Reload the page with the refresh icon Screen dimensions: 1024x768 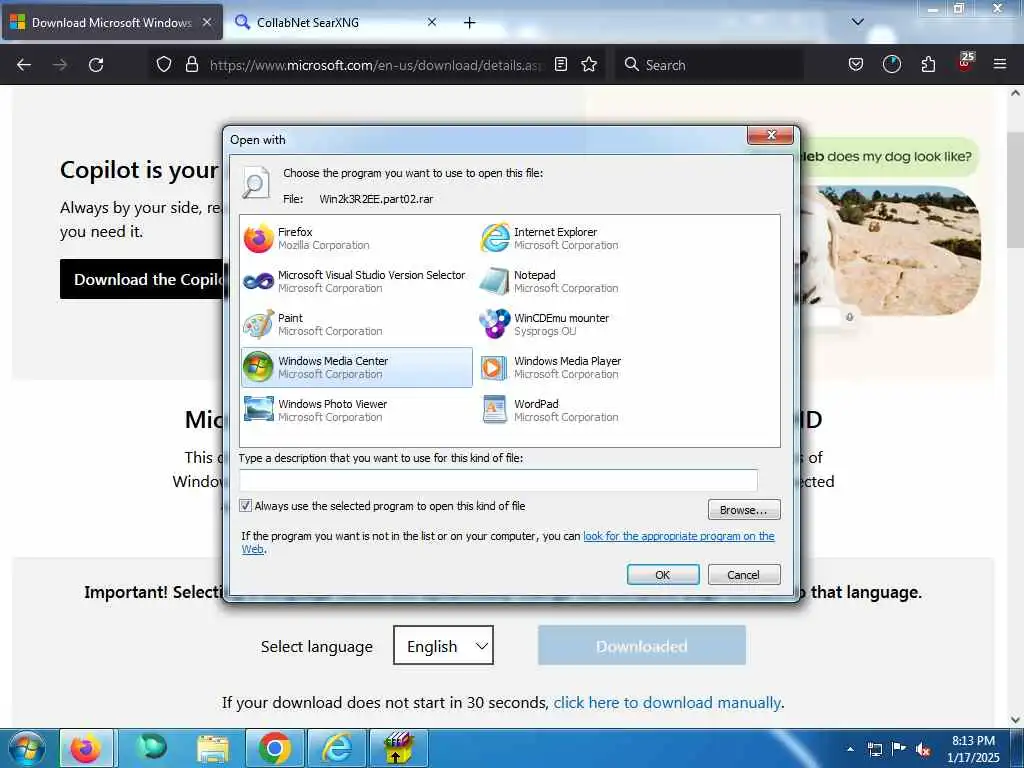[96, 65]
